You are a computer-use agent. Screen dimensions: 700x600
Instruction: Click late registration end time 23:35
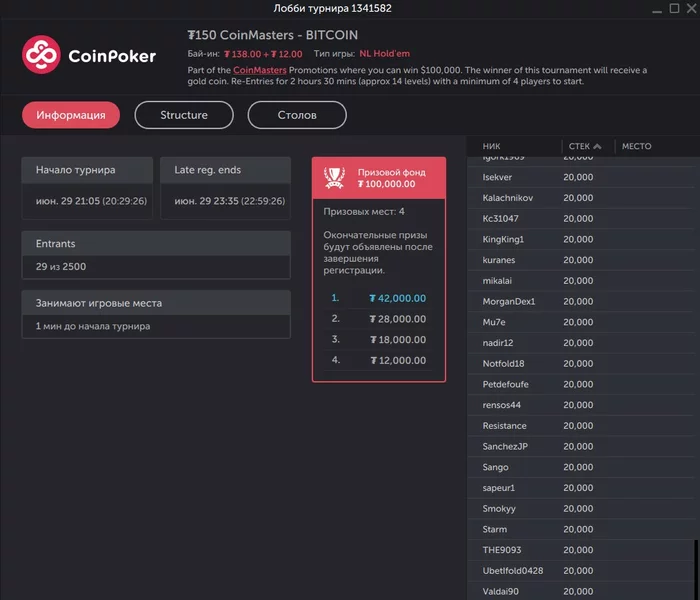coord(229,201)
